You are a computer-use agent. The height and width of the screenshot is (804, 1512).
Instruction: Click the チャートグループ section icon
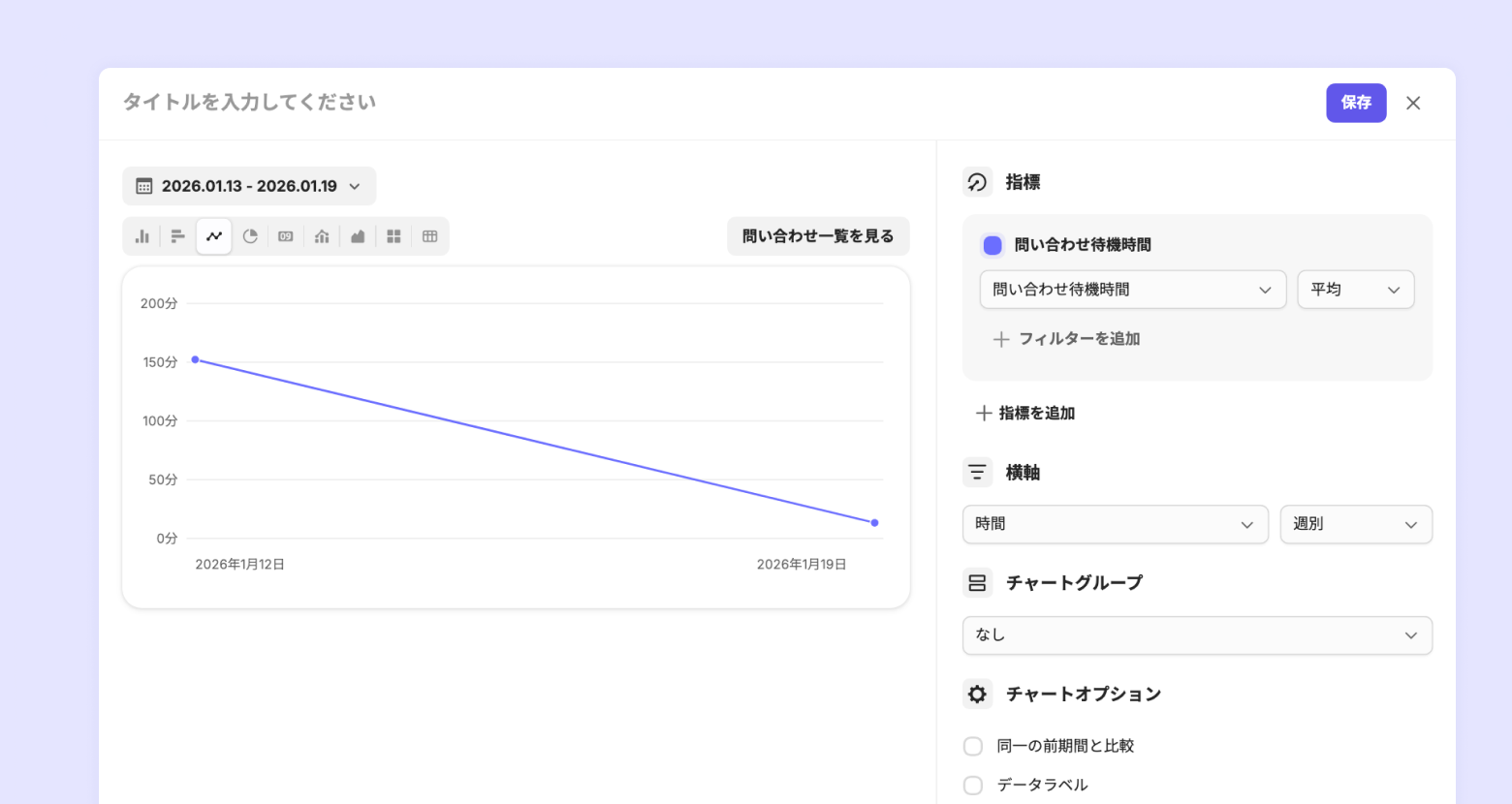pyautogui.click(x=977, y=583)
